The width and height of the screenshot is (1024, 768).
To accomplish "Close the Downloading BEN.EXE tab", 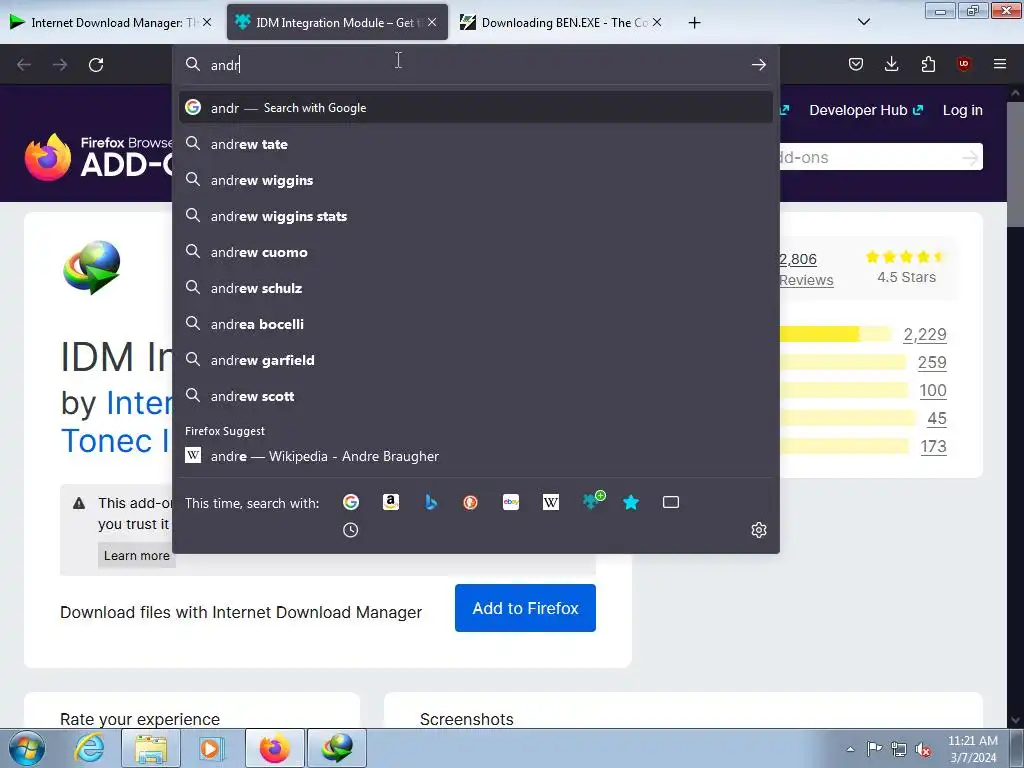I will coord(657,22).
